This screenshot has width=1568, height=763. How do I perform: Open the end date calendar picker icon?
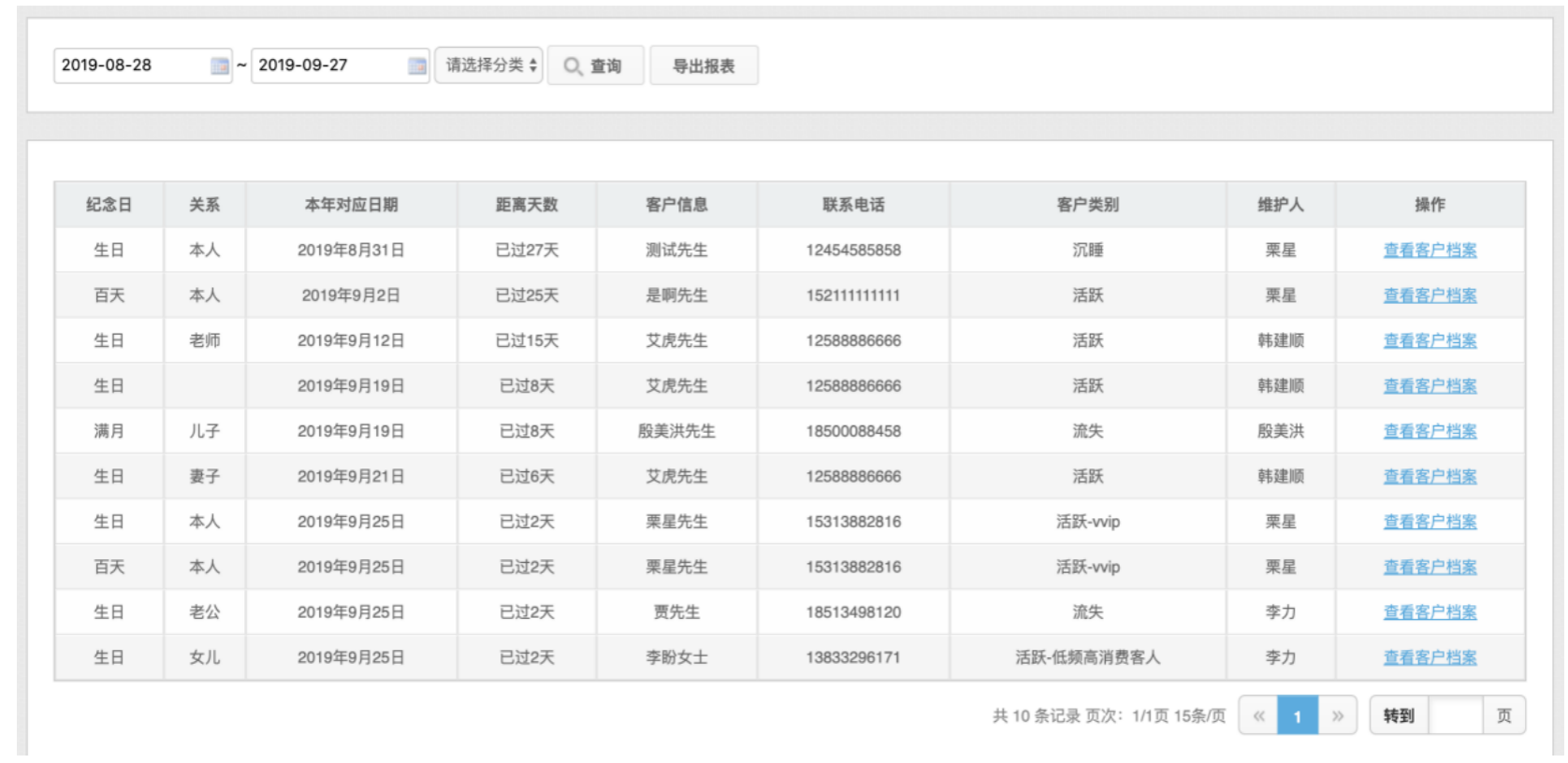pos(417,65)
